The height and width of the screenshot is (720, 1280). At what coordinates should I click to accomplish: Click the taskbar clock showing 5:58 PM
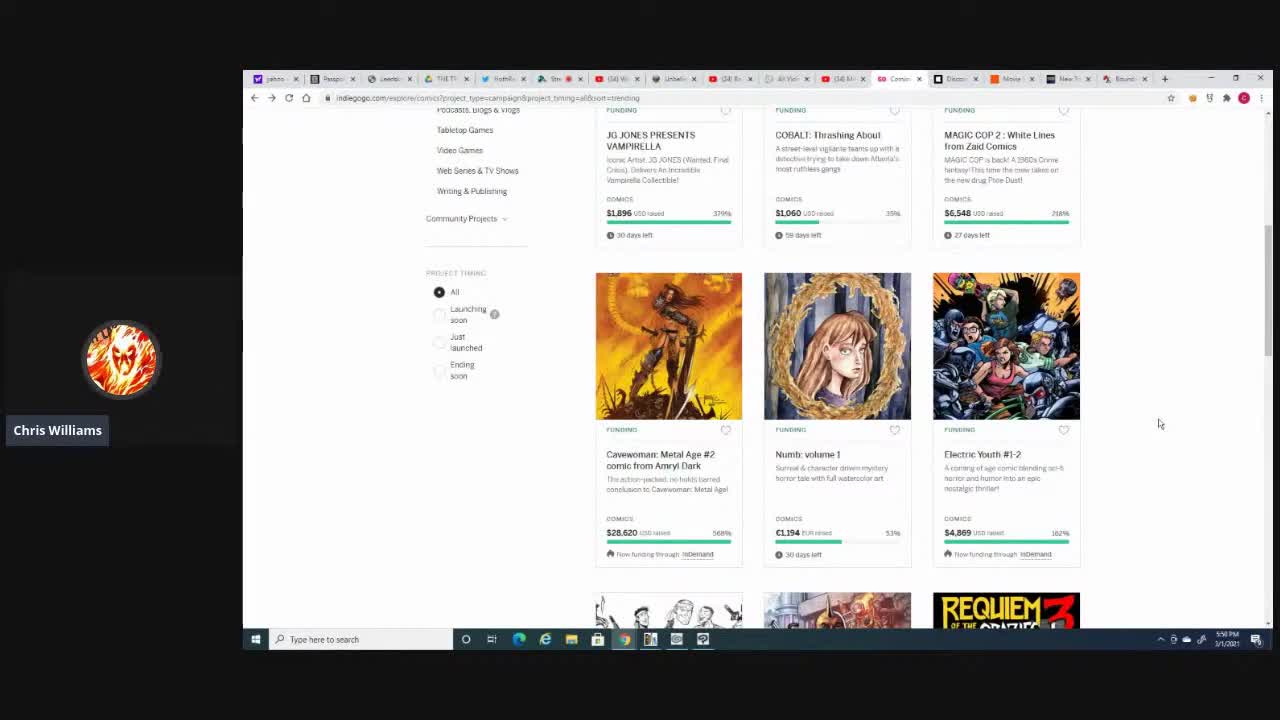tap(1226, 640)
